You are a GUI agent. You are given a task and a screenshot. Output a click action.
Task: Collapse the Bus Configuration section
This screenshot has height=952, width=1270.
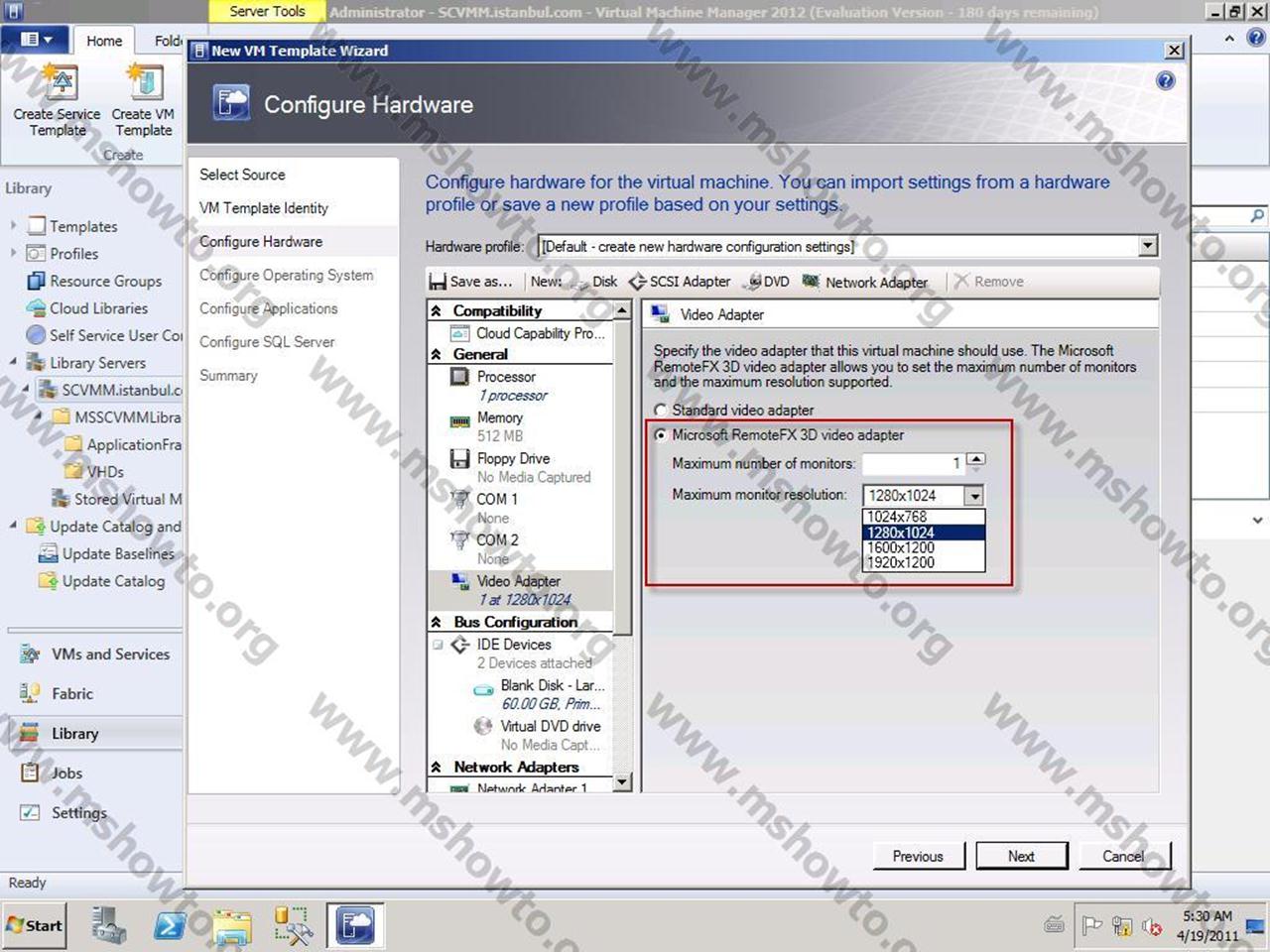click(437, 623)
